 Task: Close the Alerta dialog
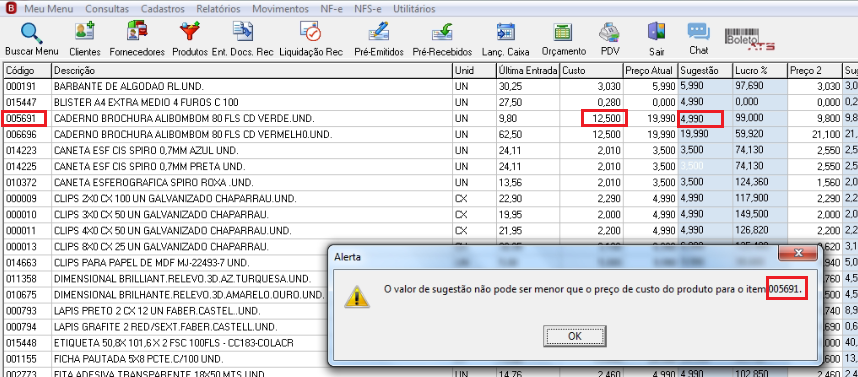(x=798, y=253)
